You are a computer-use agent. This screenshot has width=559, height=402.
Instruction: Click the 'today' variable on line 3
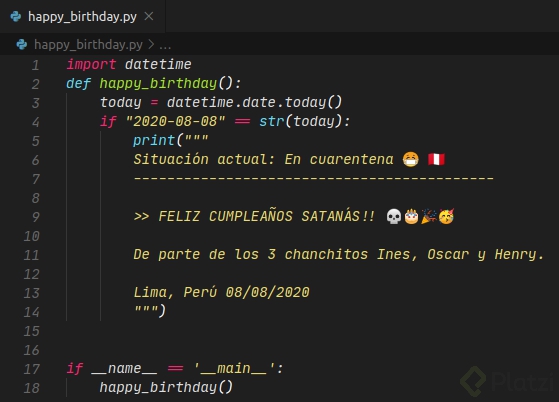[x=120, y=103]
